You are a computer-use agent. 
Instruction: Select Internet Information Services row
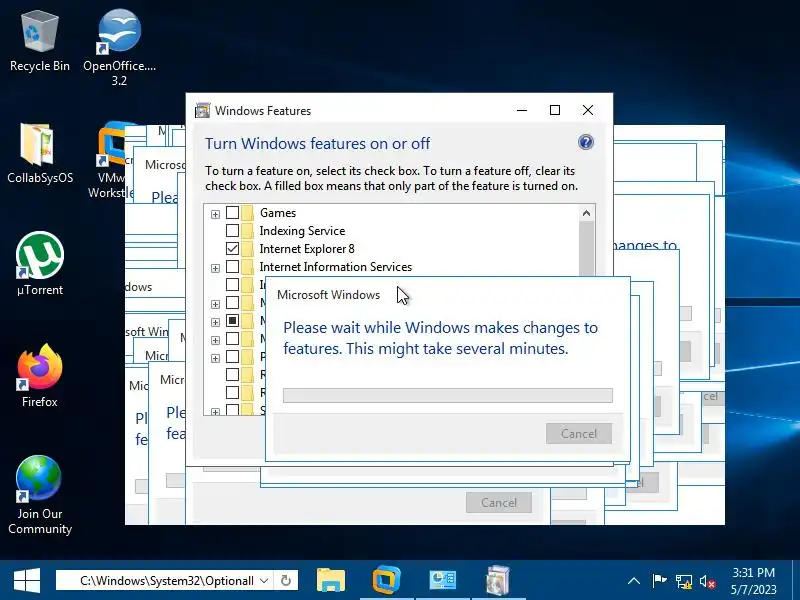[x=335, y=266]
